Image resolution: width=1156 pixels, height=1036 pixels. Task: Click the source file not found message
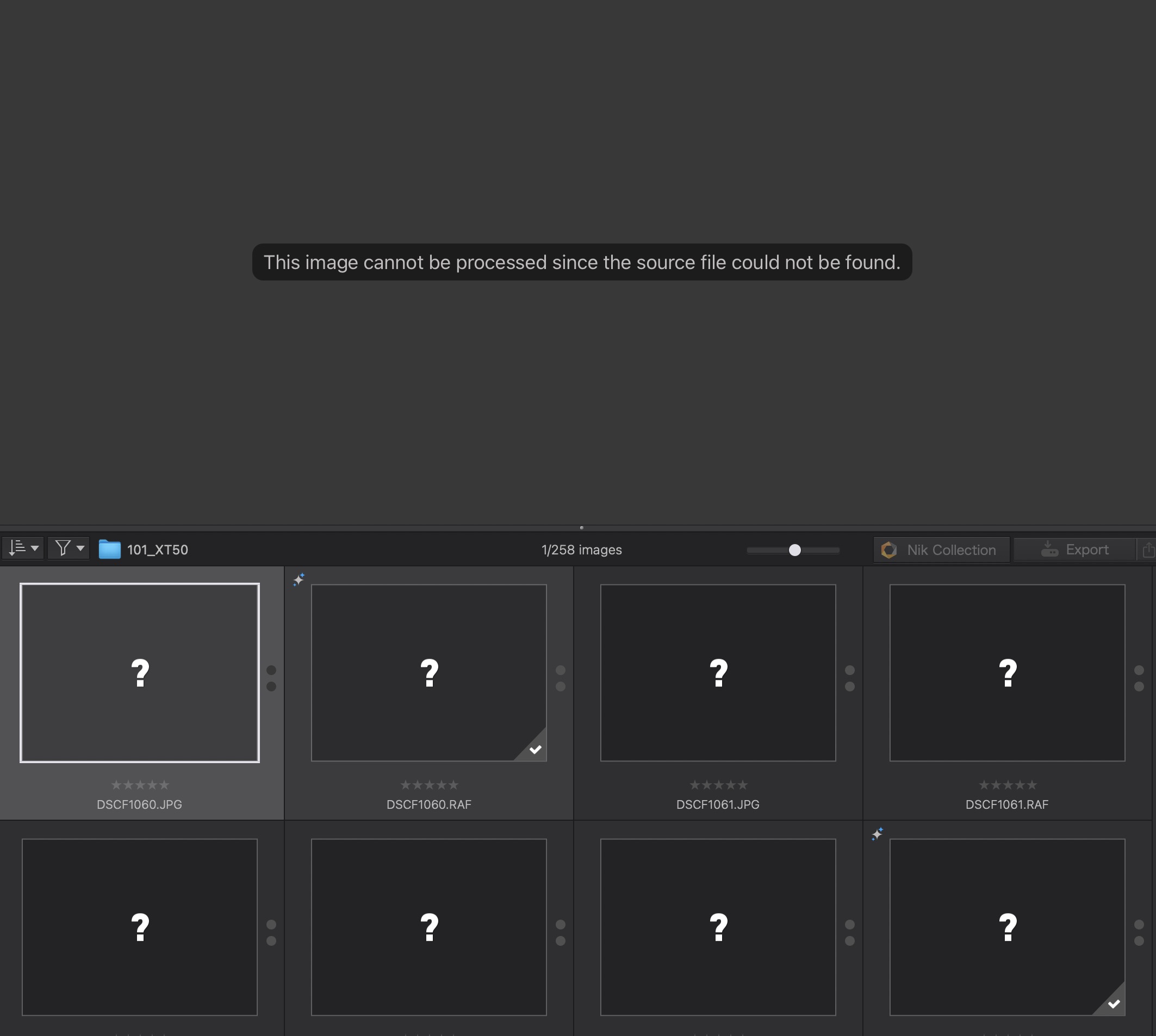click(x=582, y=263)
